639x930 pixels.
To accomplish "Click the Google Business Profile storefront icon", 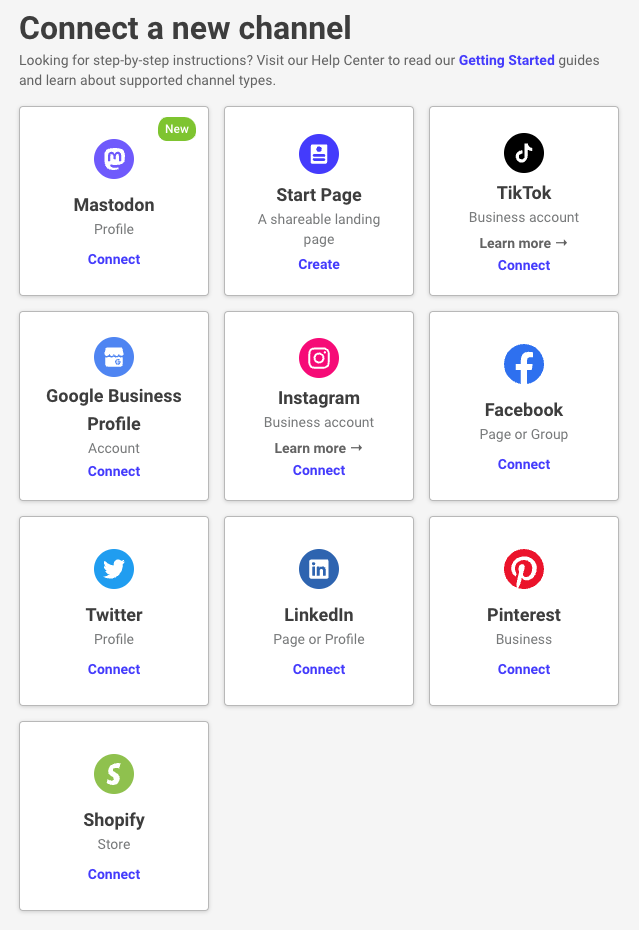I will 114,357.
